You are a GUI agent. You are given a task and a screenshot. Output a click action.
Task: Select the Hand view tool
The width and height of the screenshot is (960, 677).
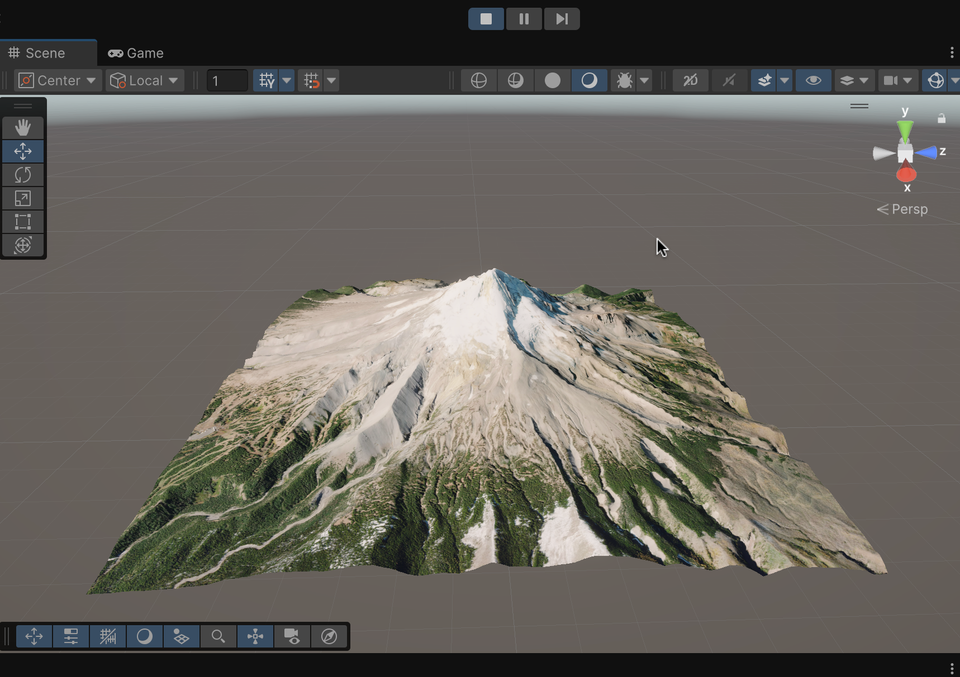pos(23,128)
